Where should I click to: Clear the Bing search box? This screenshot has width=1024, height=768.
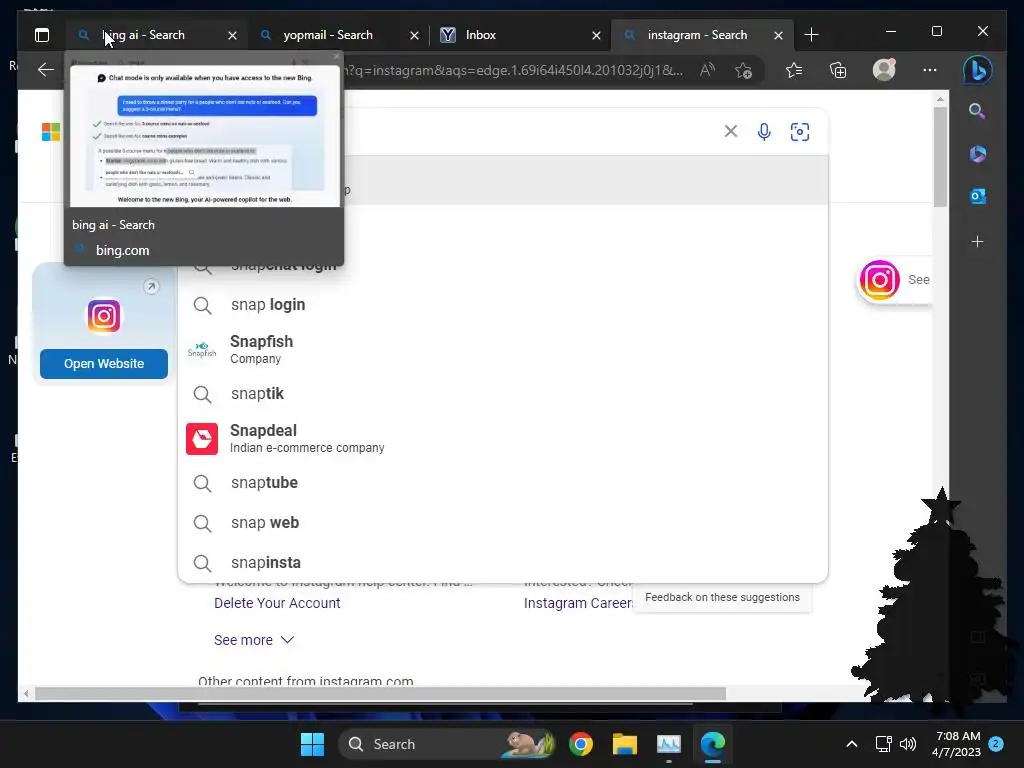coord(731,131)
